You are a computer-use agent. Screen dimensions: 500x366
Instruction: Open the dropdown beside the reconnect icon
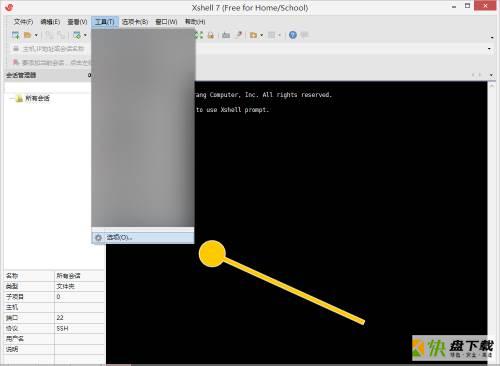tap(85, 35)
